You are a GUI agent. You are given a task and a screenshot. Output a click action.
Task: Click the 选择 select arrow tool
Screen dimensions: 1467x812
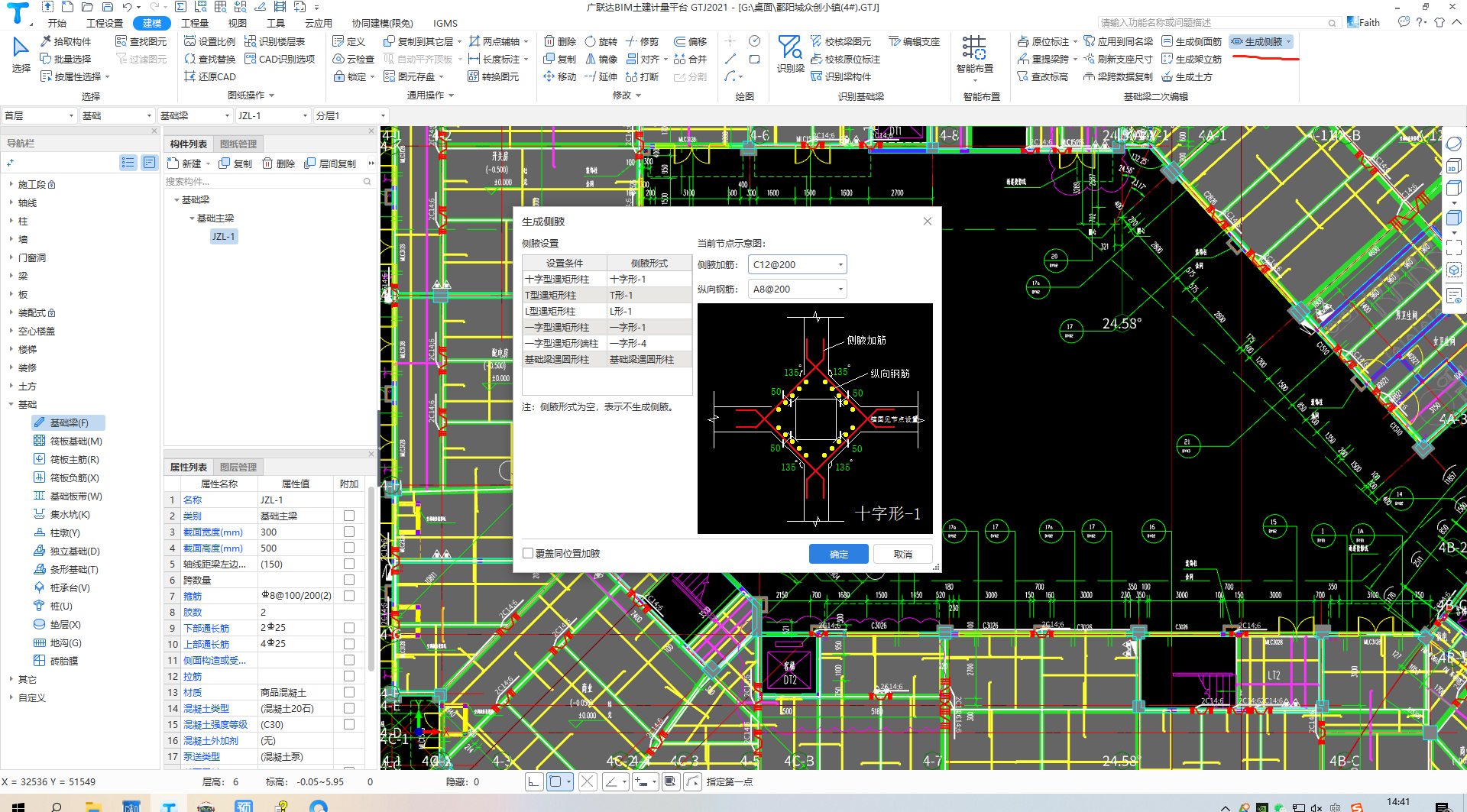click(21, 55)
